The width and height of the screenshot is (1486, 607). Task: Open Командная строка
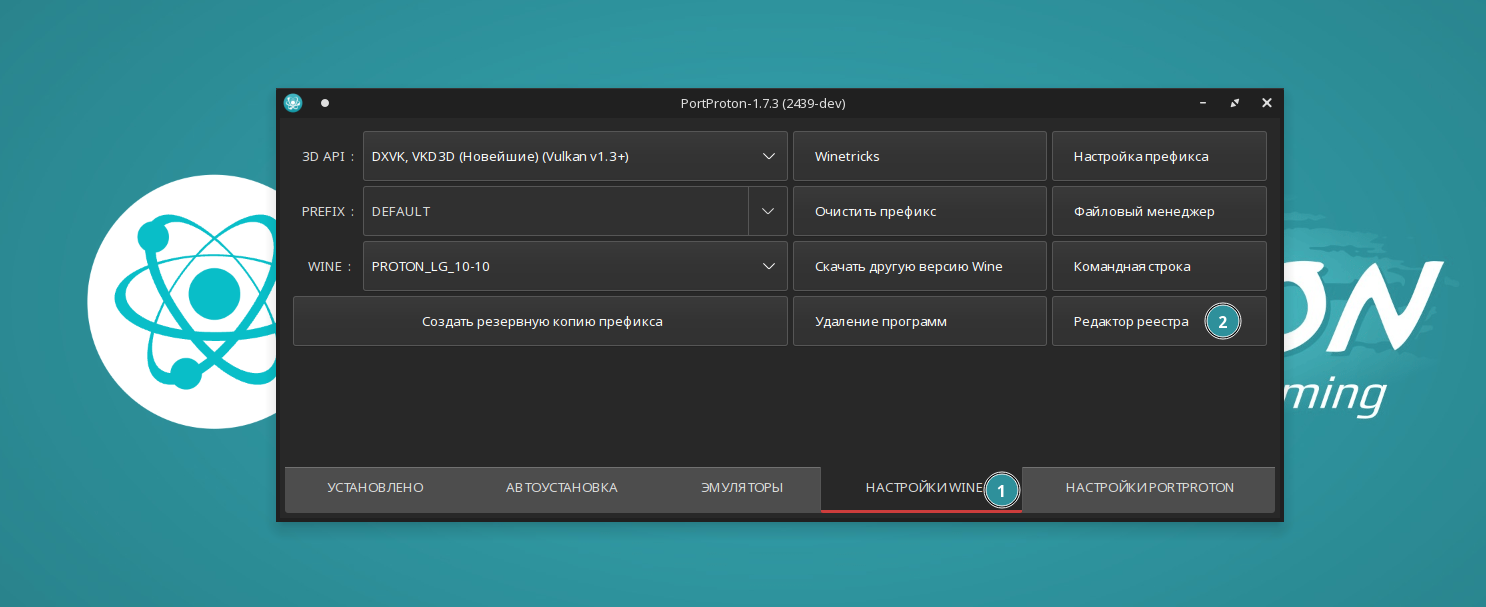coord(1159,266)
